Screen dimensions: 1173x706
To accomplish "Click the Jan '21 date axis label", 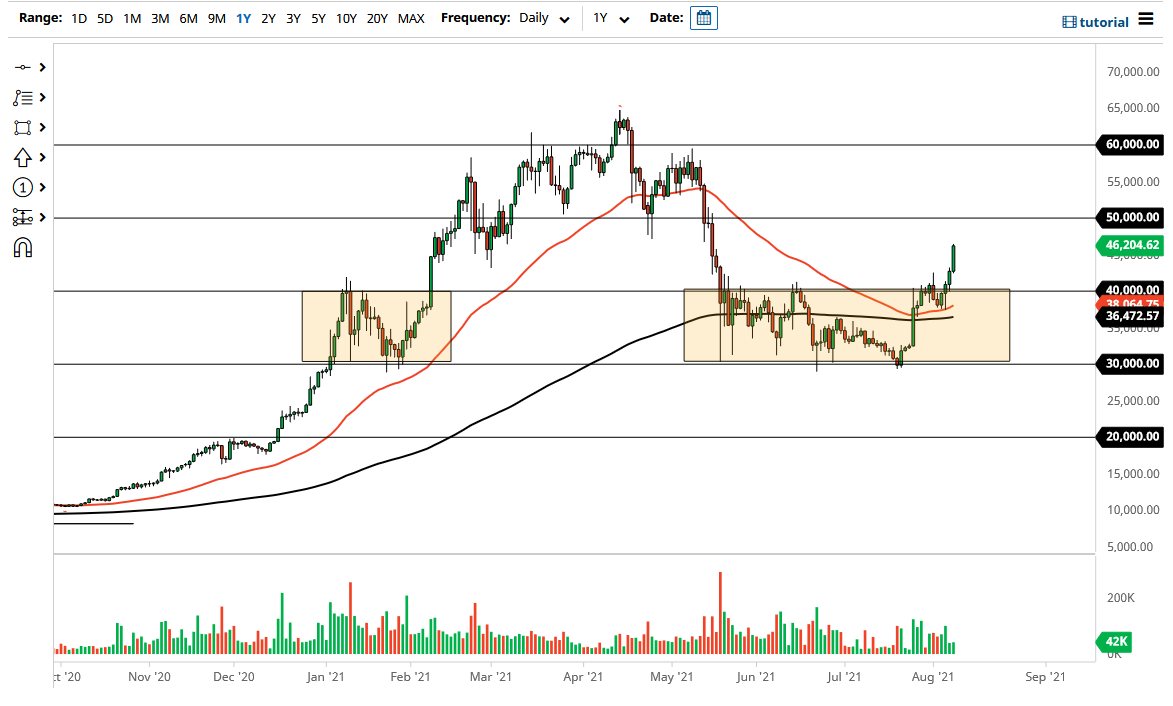I will coord(325,677).
